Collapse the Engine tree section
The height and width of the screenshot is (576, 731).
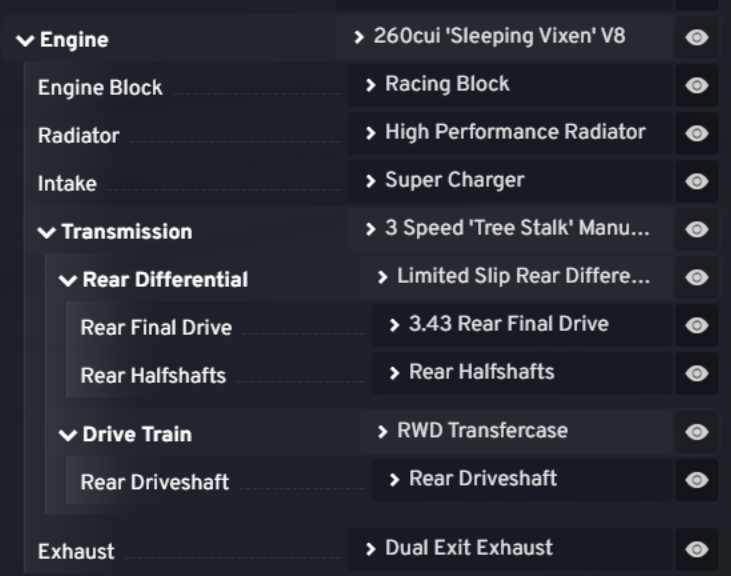(x=25, y=41)
